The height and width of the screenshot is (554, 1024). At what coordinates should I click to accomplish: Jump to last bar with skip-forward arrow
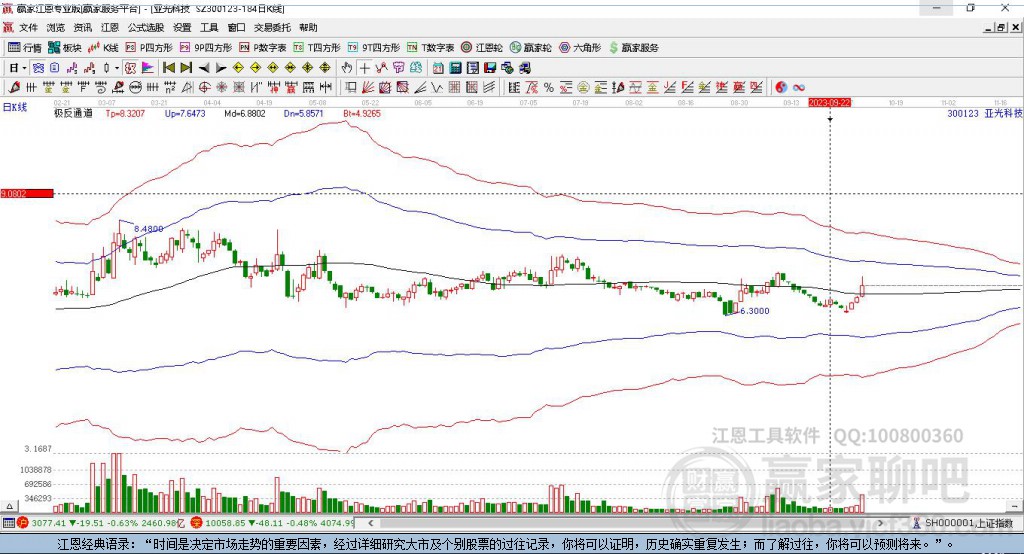(x=186, y=68)
